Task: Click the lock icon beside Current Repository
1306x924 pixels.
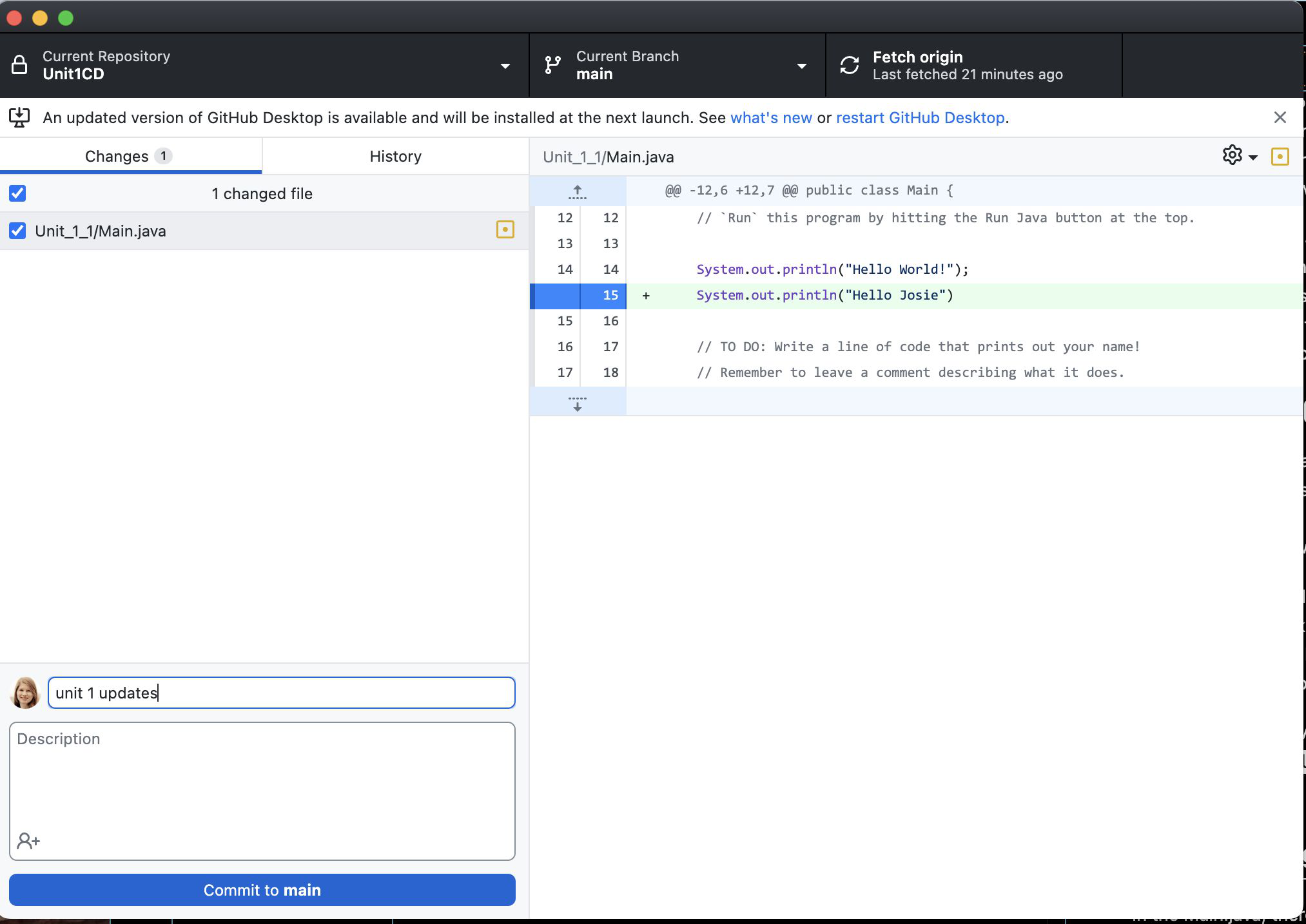Action: pyautogui.click(x=19, y=65)
